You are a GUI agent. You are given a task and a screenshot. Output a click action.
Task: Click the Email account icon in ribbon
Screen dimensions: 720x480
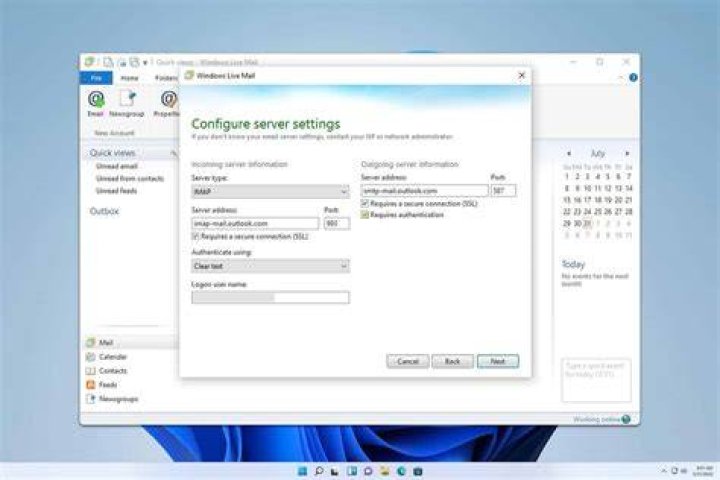click(96, 99)
